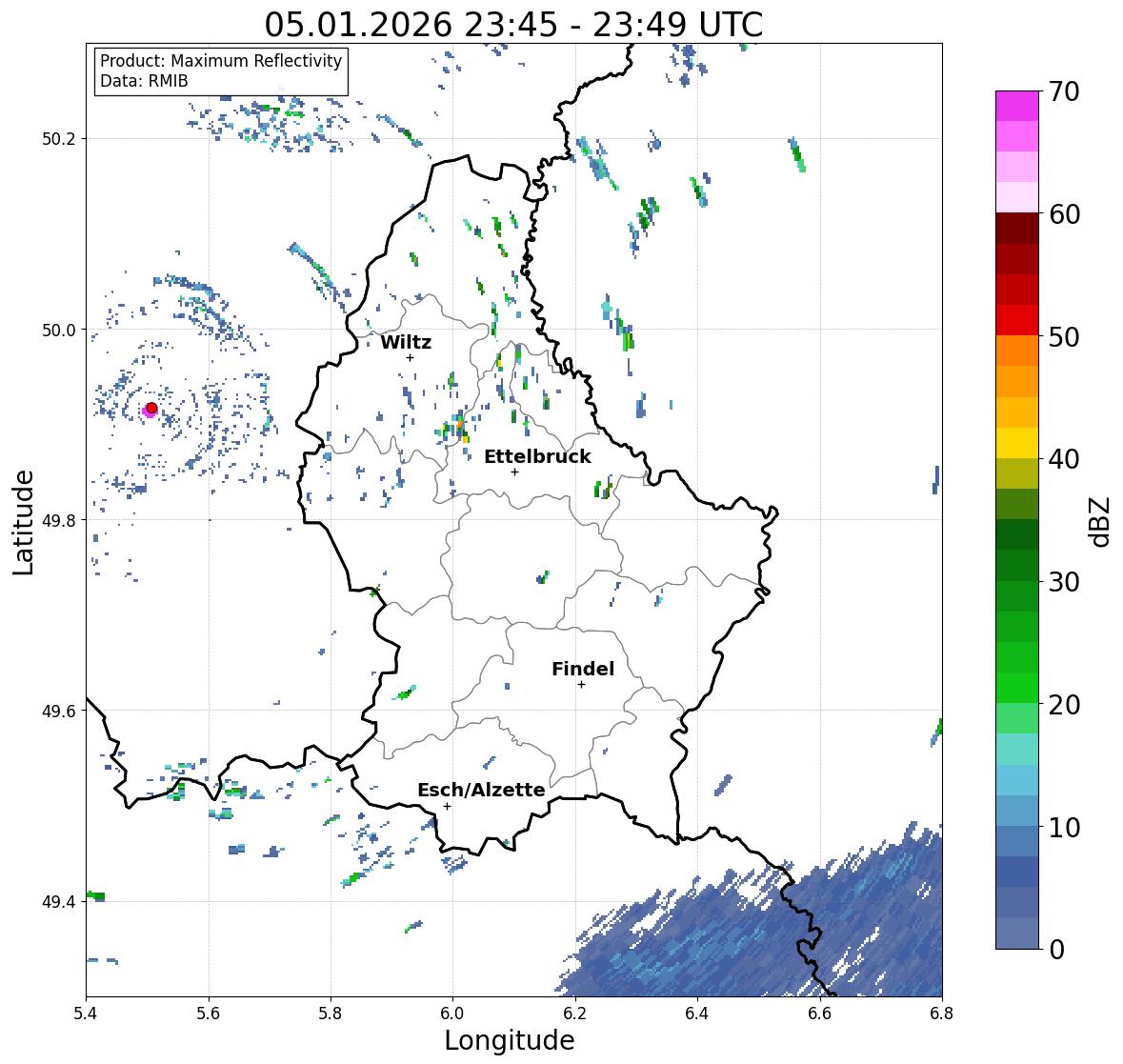Image resolution: width=1123 pixels, height=1064 pixels.
Task: Click the longitude tick label 5.4
Action: pyautogui.click(x=86, y=1014)
